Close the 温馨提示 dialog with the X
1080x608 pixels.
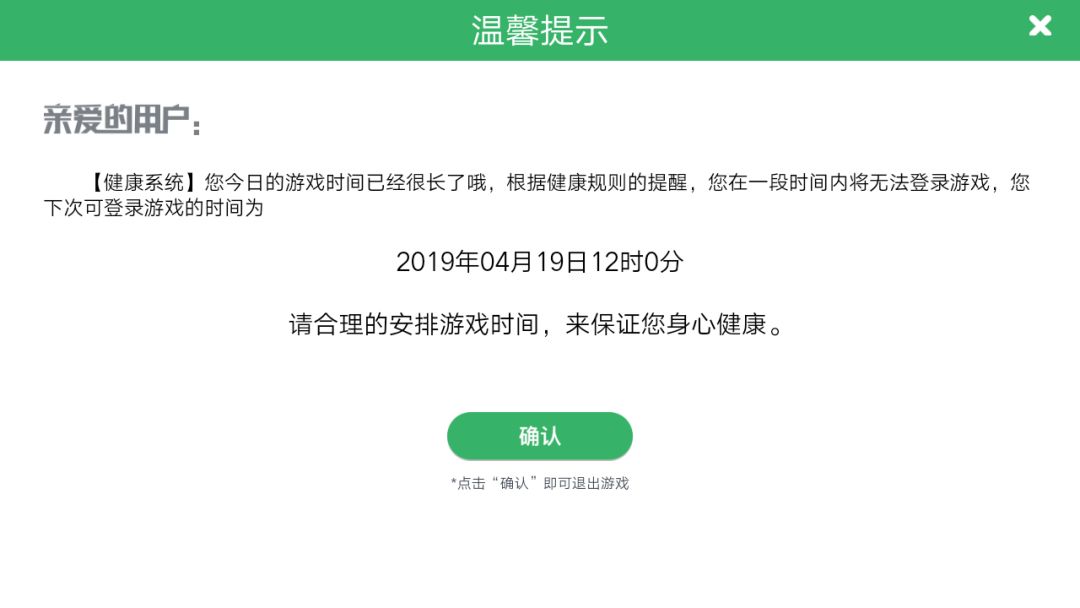1039,26
